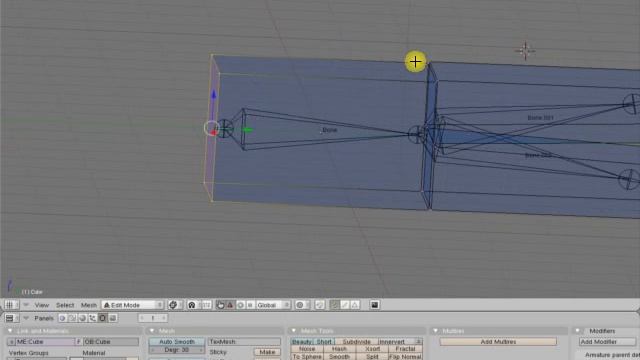Switch to face select mode
Viewport: 640px width, 360px height.
pos(355,305)
